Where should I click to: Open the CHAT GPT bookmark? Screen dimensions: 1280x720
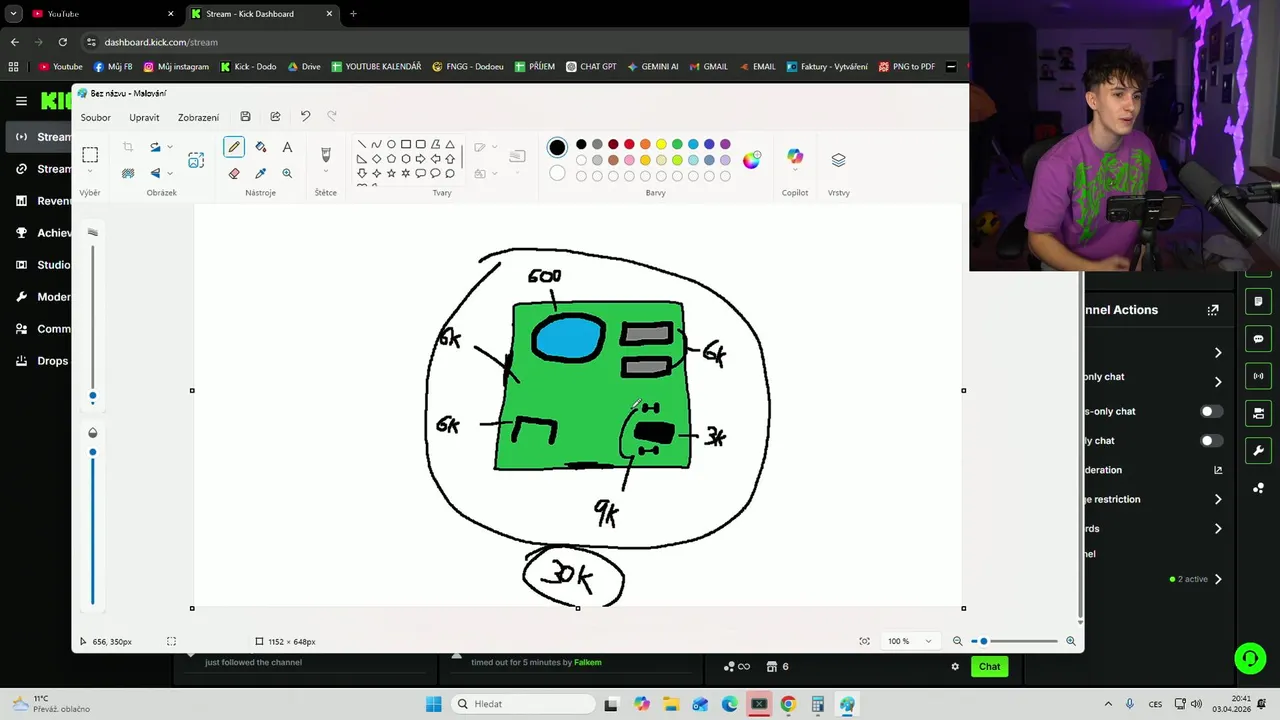coord(591,67)
